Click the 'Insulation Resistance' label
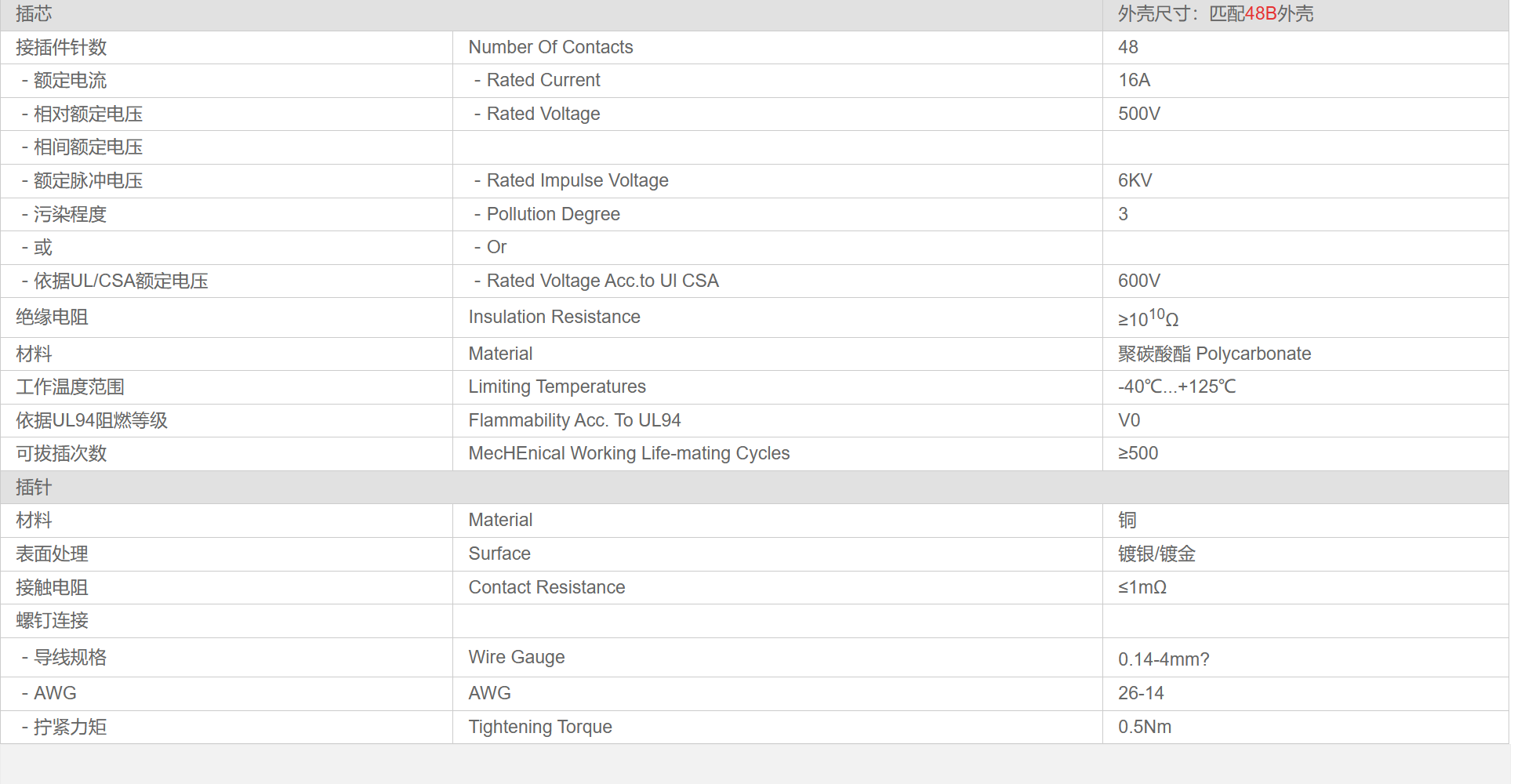 point(554,317)
